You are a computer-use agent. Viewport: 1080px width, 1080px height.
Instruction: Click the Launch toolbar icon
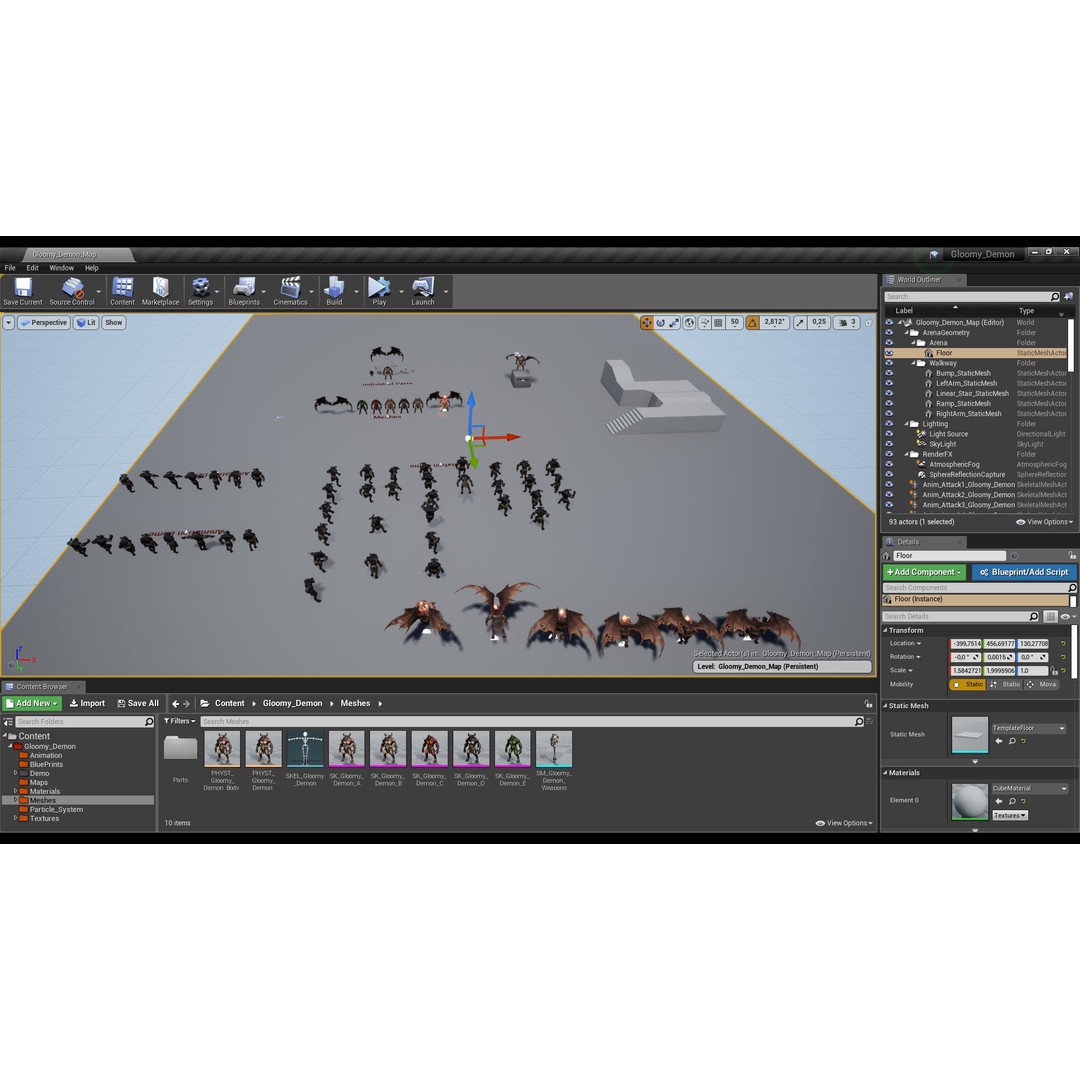(423, 291)
